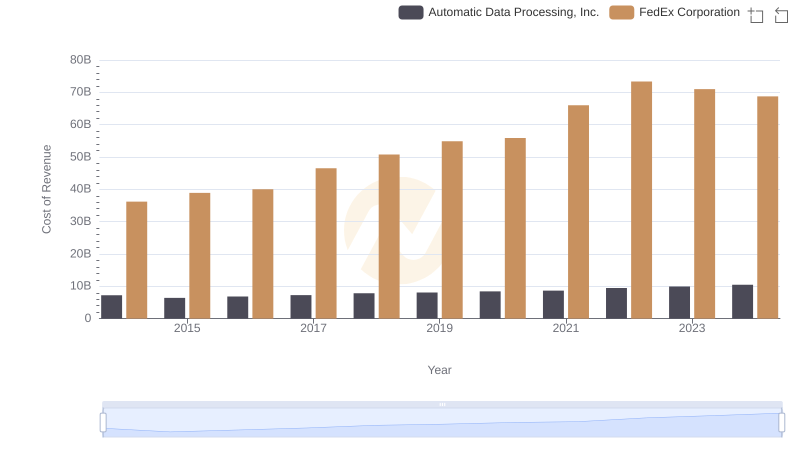Click the plus-square icon in the chart toolbar
The image size is (800, 461).
tap(756, 14)
